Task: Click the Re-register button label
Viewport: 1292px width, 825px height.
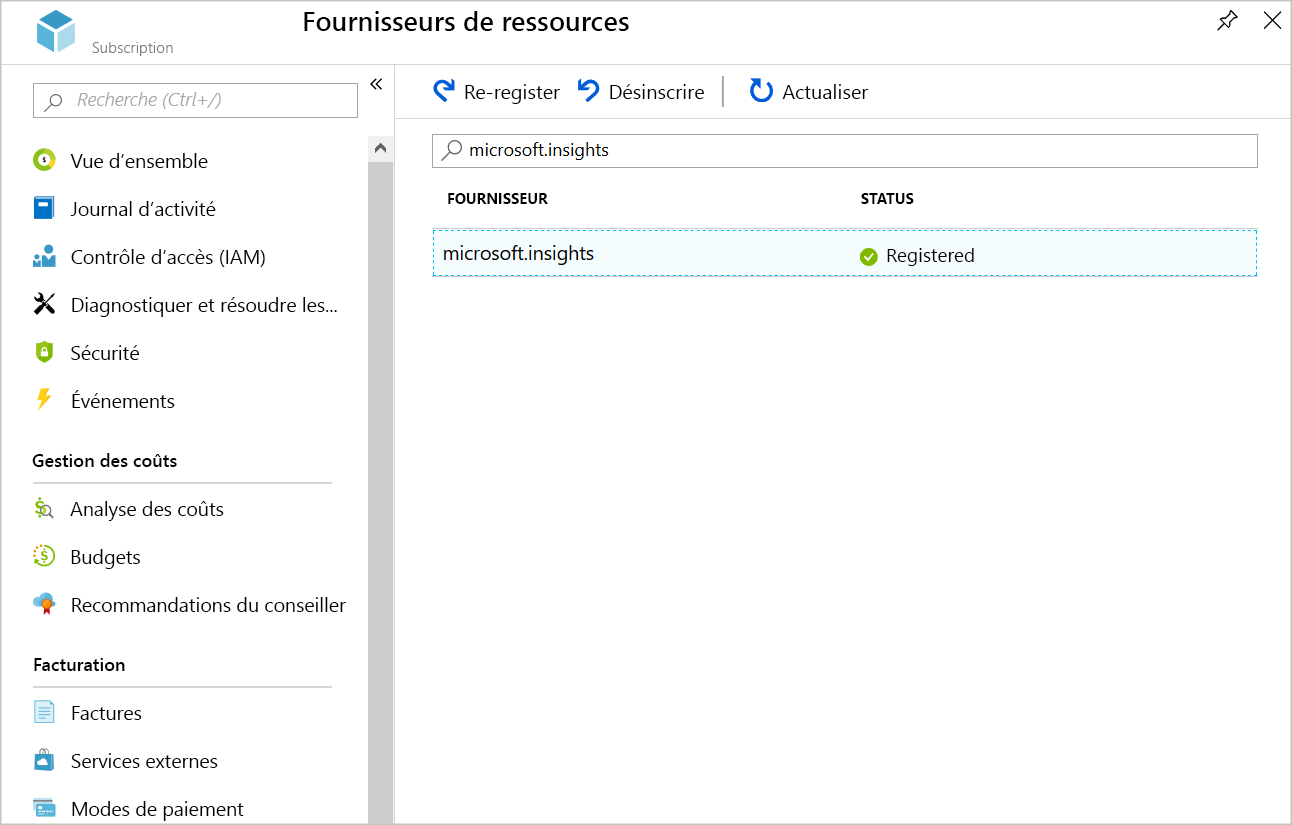Action: tap(512, 92)
